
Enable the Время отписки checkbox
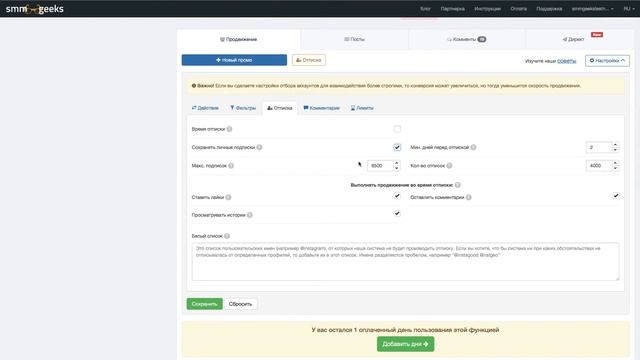(x=397, y=129)
